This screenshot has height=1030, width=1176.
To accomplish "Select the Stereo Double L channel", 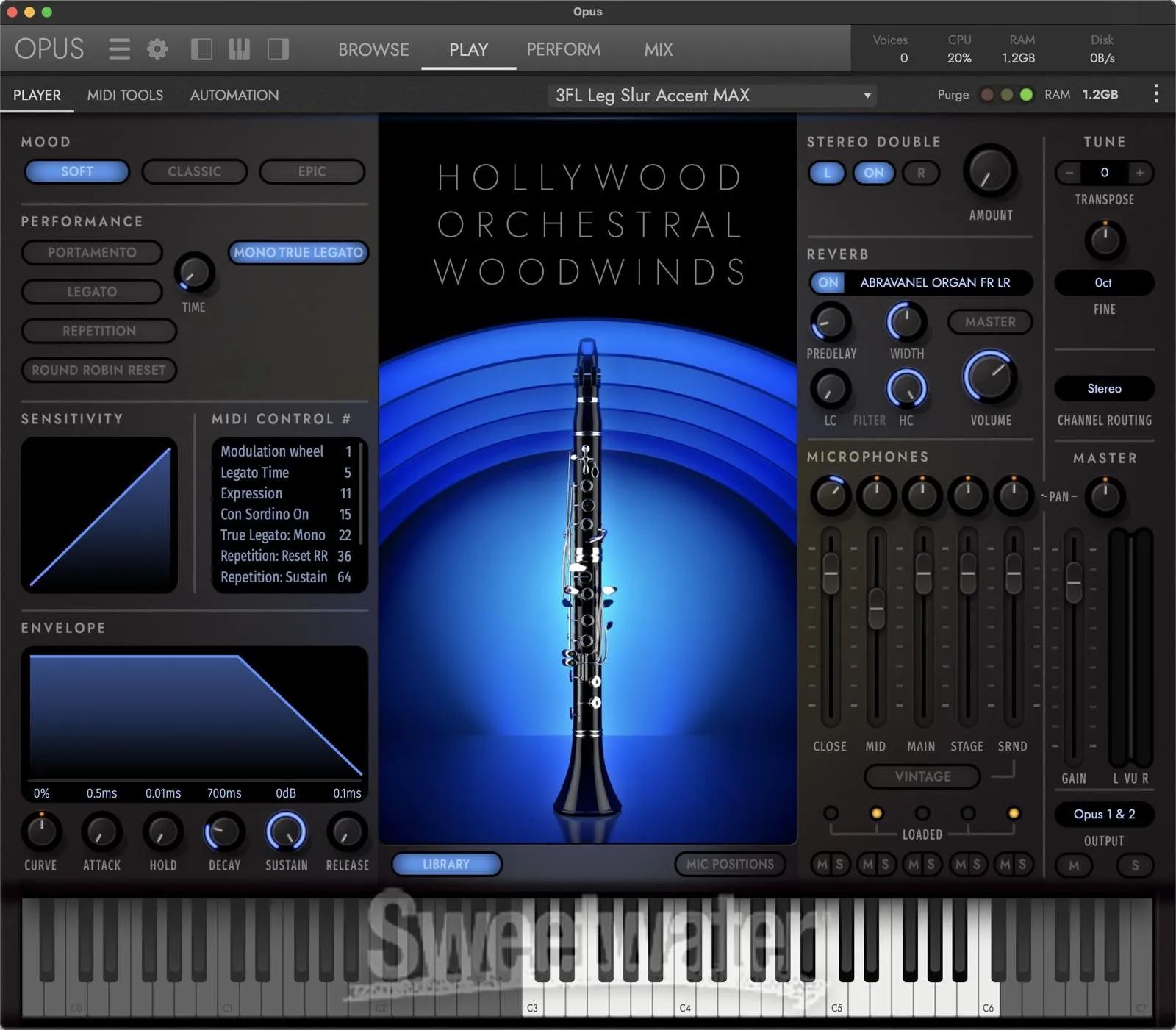I will (x=828, y=173).
